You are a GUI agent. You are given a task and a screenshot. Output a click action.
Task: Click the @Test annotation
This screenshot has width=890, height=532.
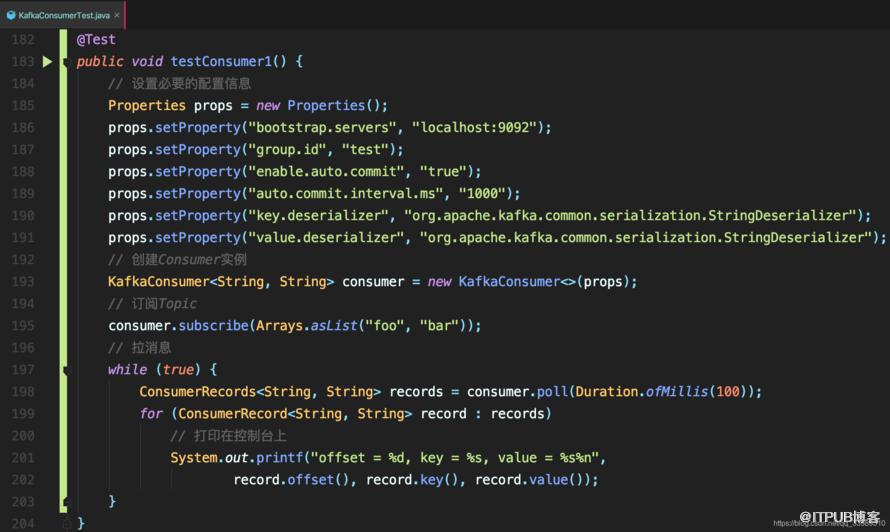96,40
